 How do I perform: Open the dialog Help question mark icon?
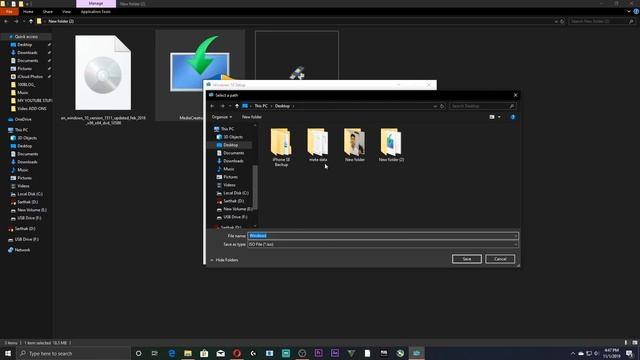(513, 117)
